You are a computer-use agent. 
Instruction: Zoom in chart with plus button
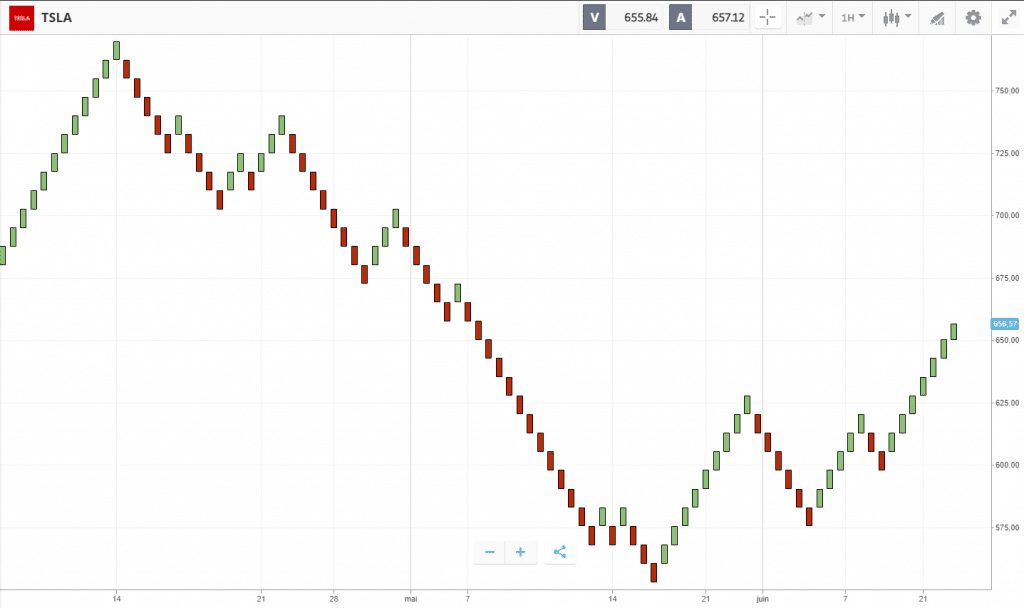(520, 552)
